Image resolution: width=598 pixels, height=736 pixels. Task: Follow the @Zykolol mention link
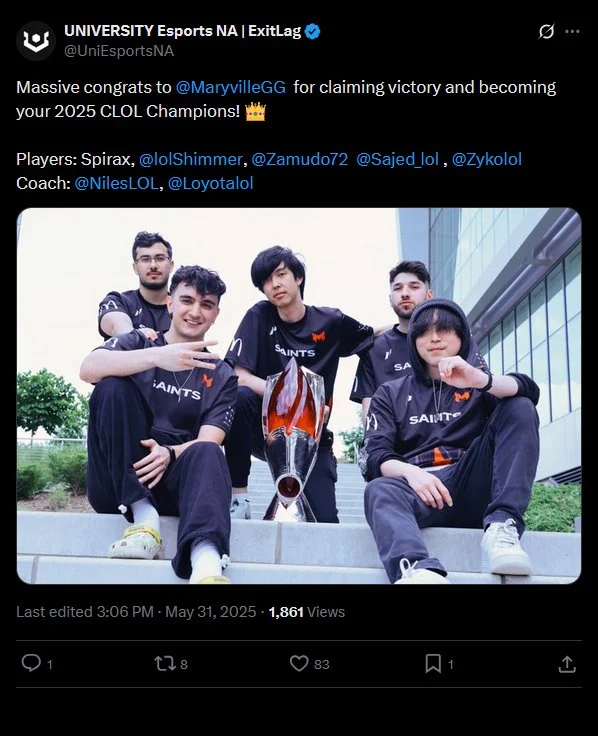[487, 159]
